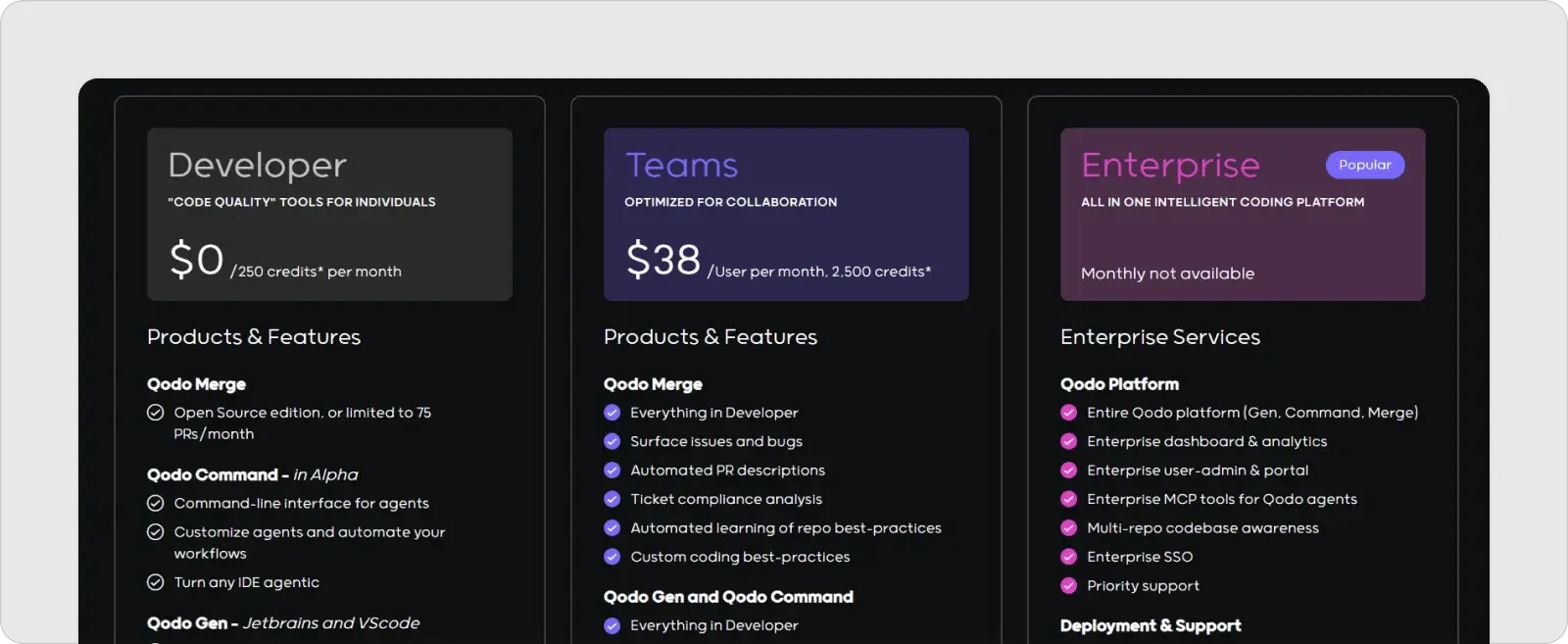Click checkmark icon beside Open Source edition
Screen dimensions: 1568x644
(155, 413)
